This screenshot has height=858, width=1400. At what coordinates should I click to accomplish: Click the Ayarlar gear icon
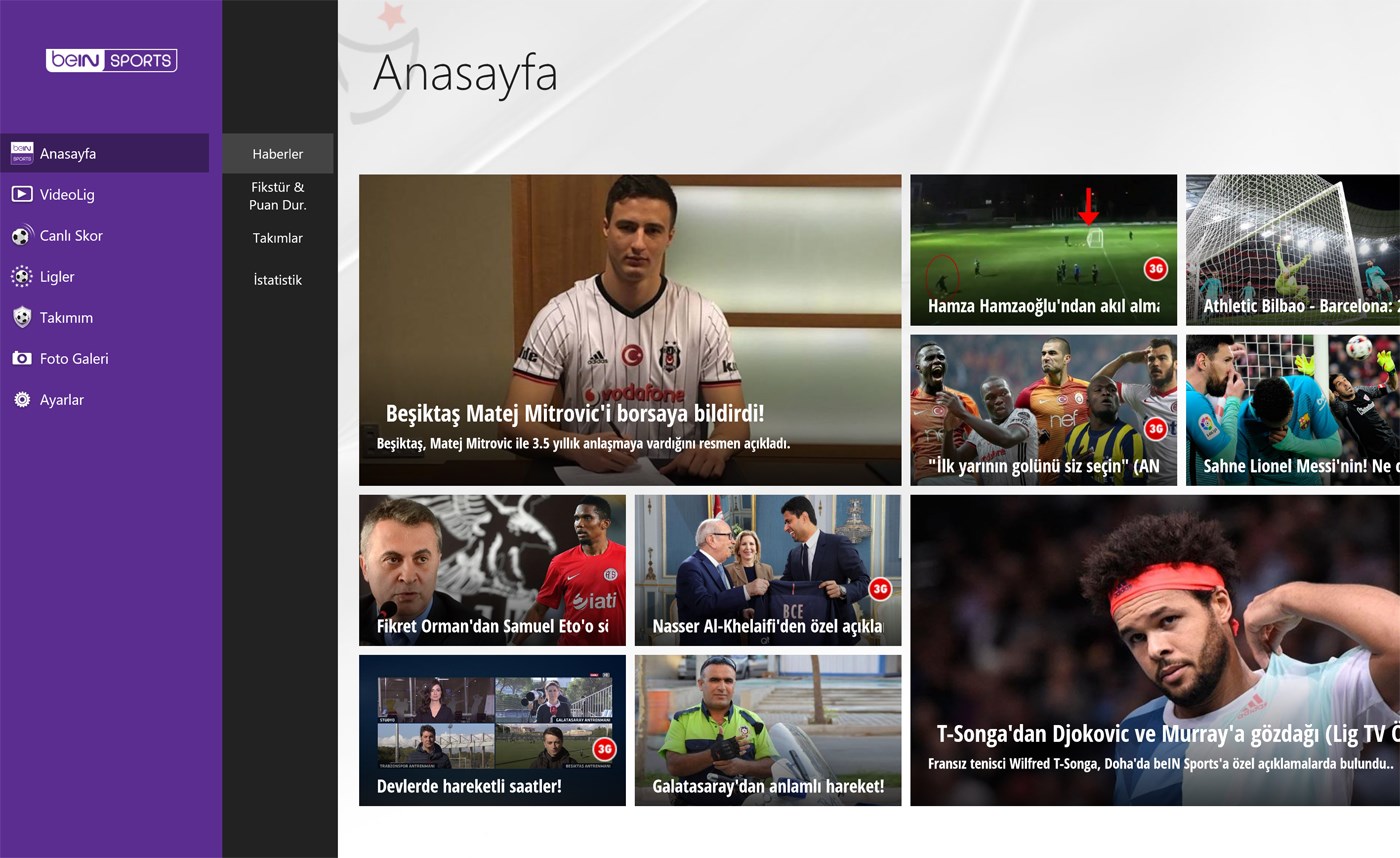point(21,400)
